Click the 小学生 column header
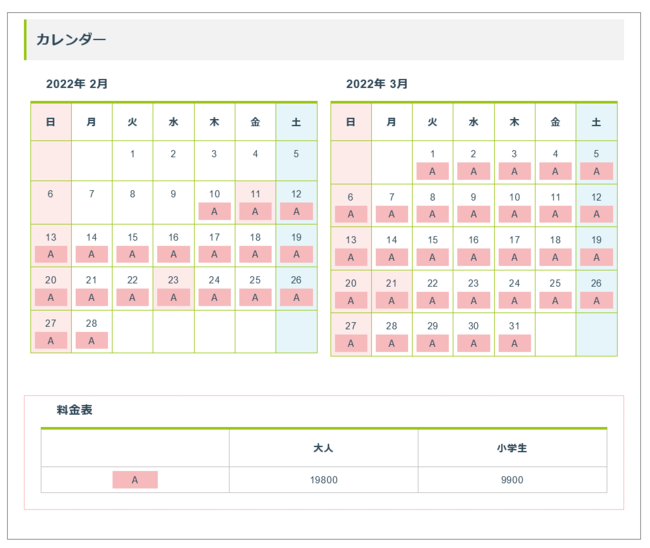This screenshot has width=650, height=548. pos(511,448)
